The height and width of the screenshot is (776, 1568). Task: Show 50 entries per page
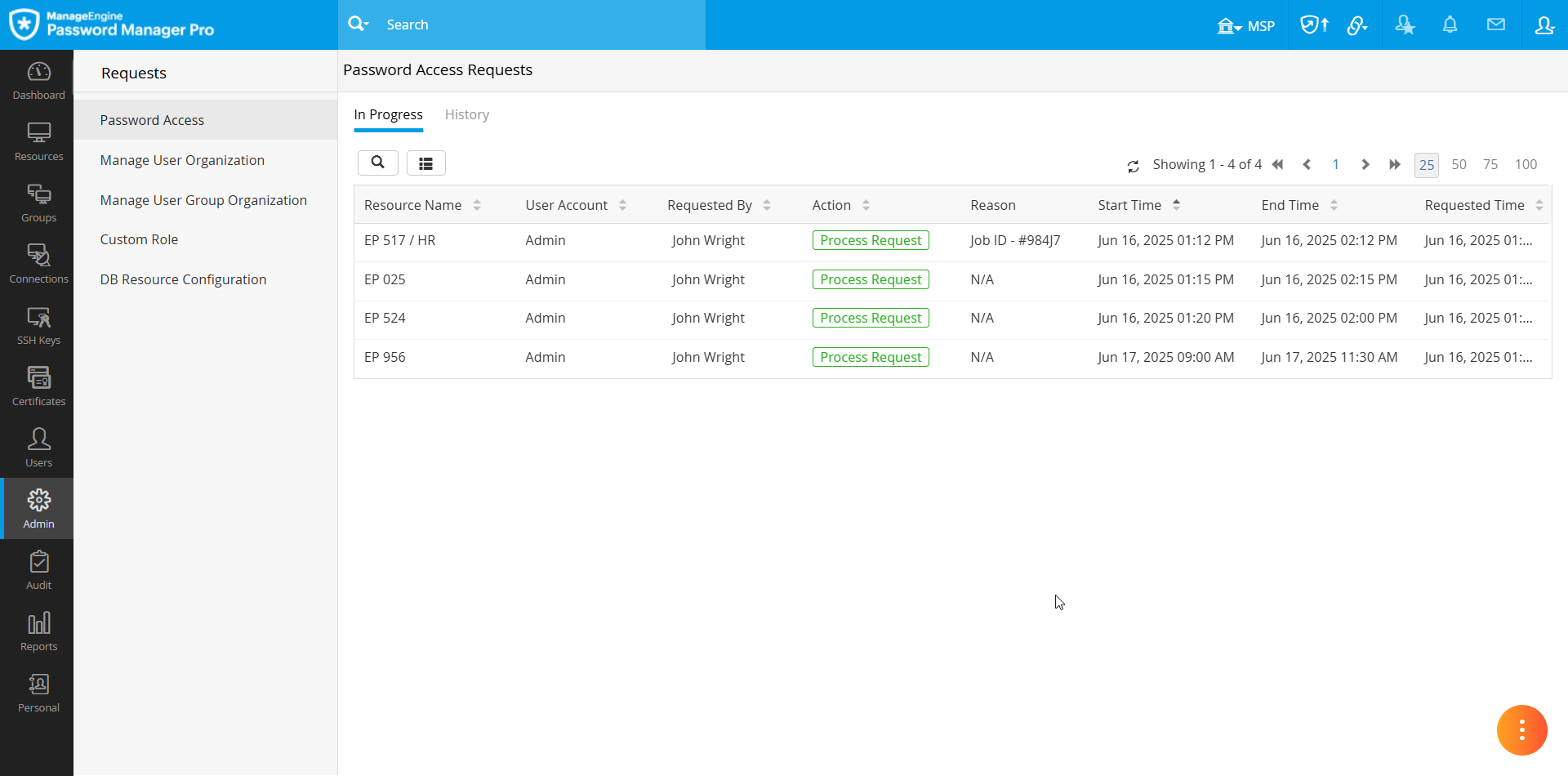(1459, 164)
